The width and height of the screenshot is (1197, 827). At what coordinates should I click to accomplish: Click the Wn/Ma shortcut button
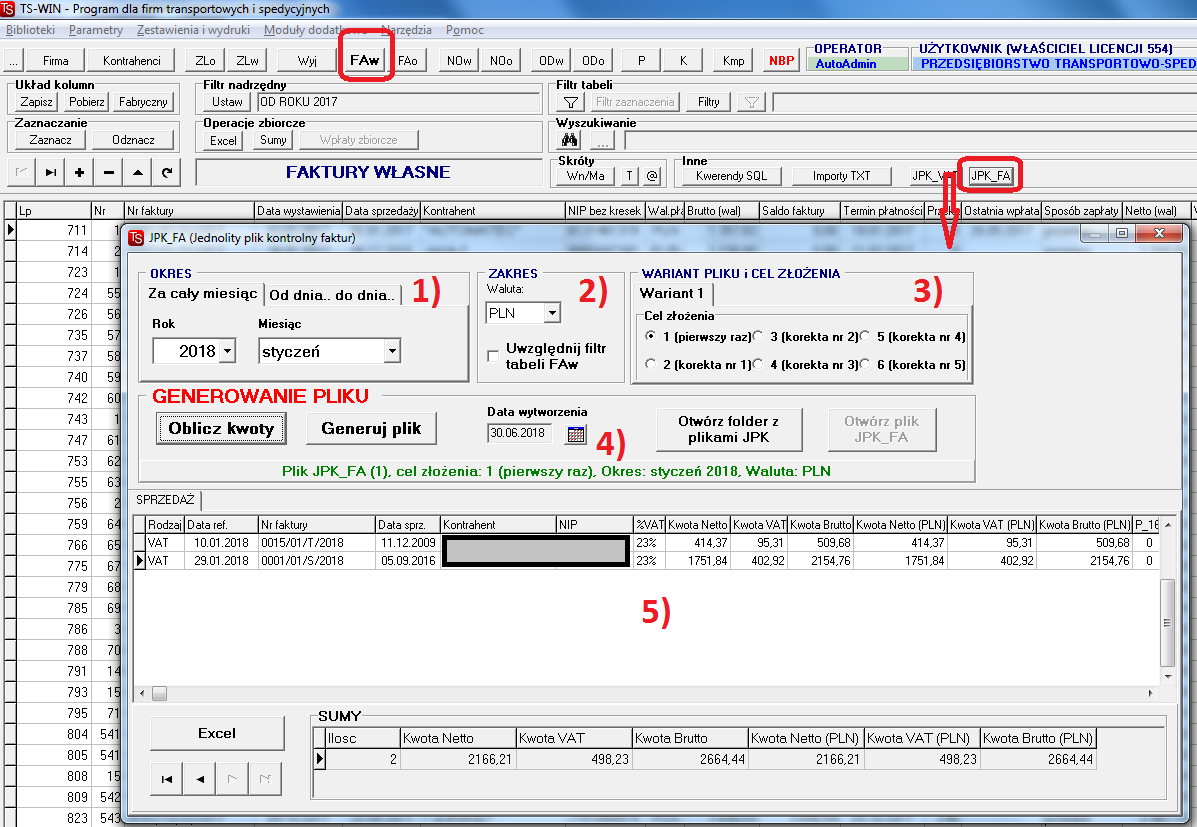coord(586,176)
